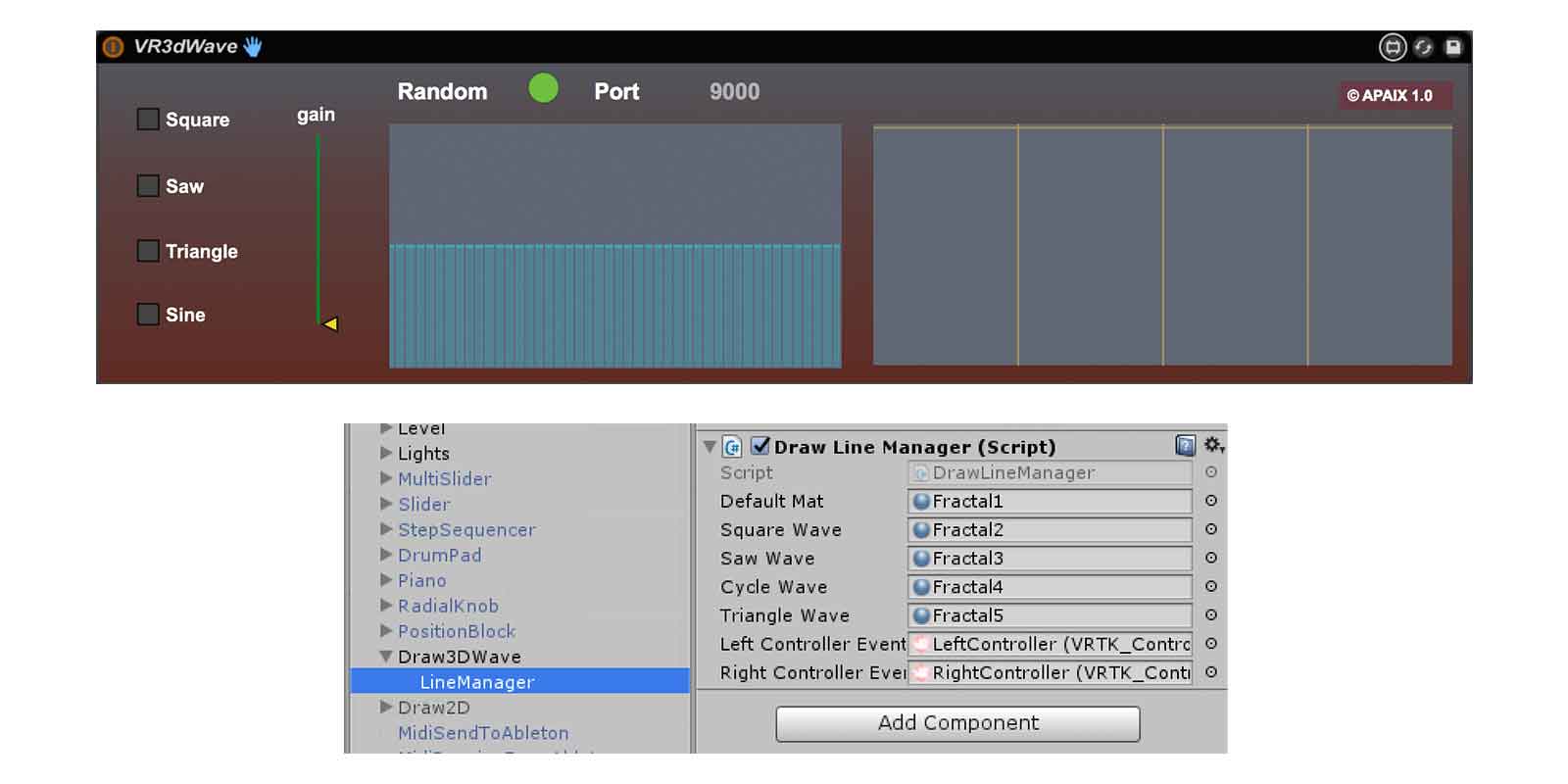Enable the Triangle waveform checkbox

(x=148, y=251)
